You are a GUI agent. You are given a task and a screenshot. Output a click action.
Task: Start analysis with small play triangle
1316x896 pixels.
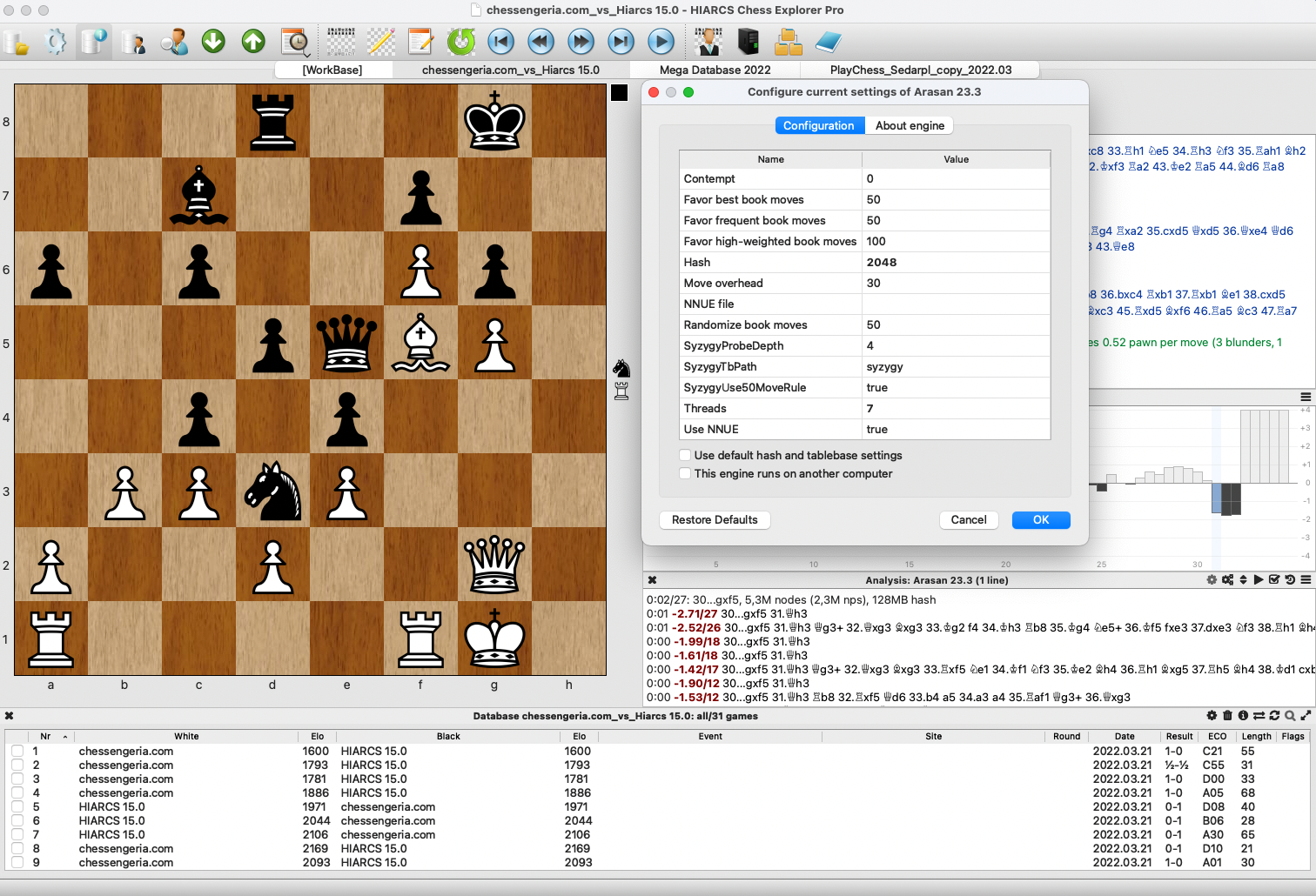[1259, 580]
